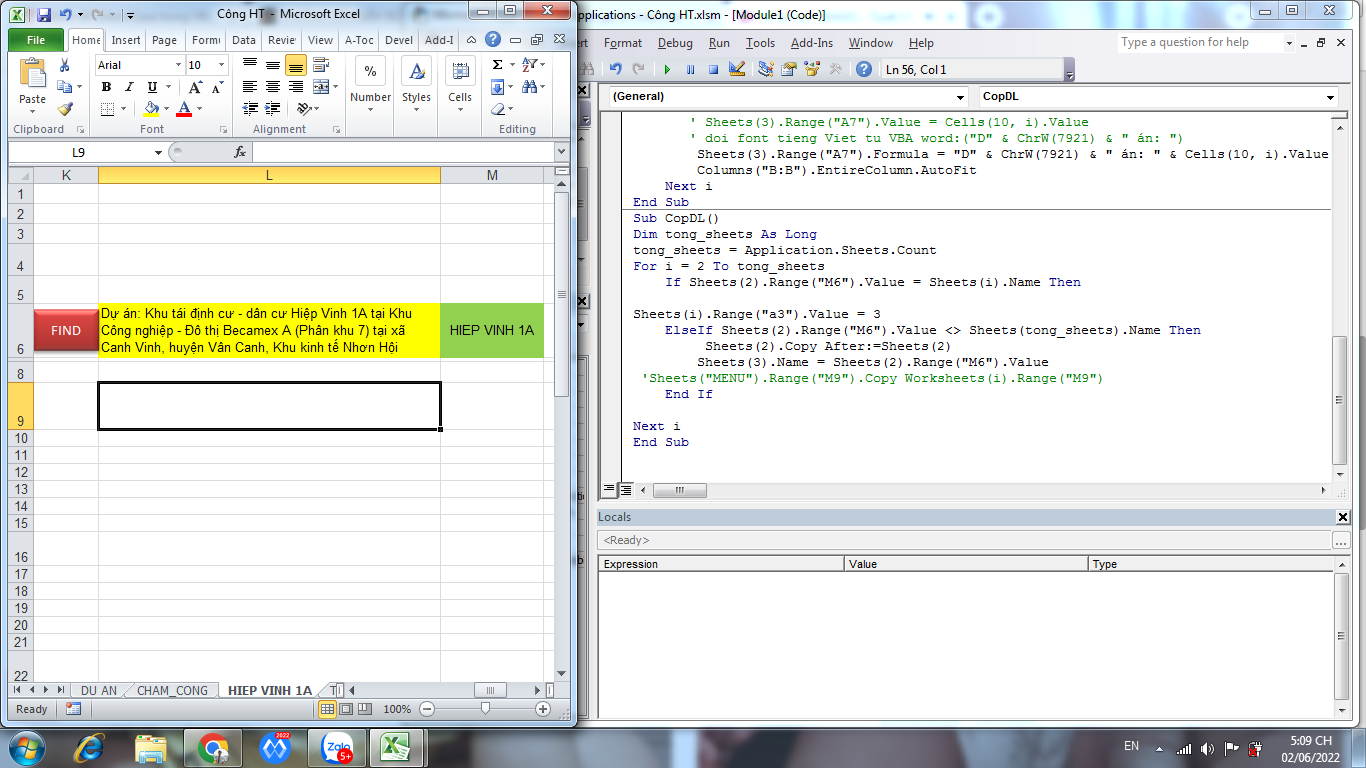
Task: Open the Debug menu in VBA editor
Action: click(x=675, y=43)
